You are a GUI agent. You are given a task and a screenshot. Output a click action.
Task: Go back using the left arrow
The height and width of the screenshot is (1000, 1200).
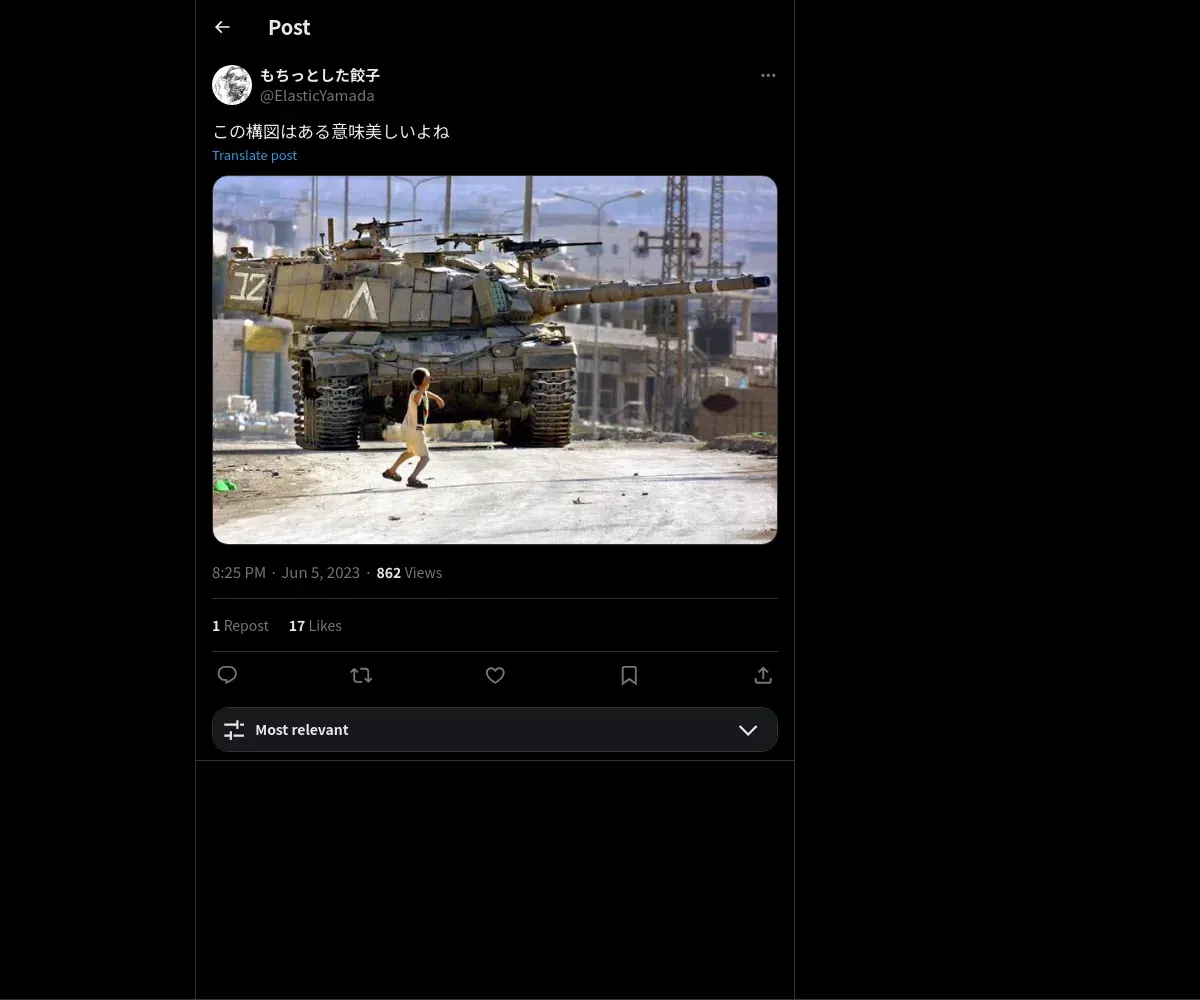pyautogui.click(x=222, y=27)
